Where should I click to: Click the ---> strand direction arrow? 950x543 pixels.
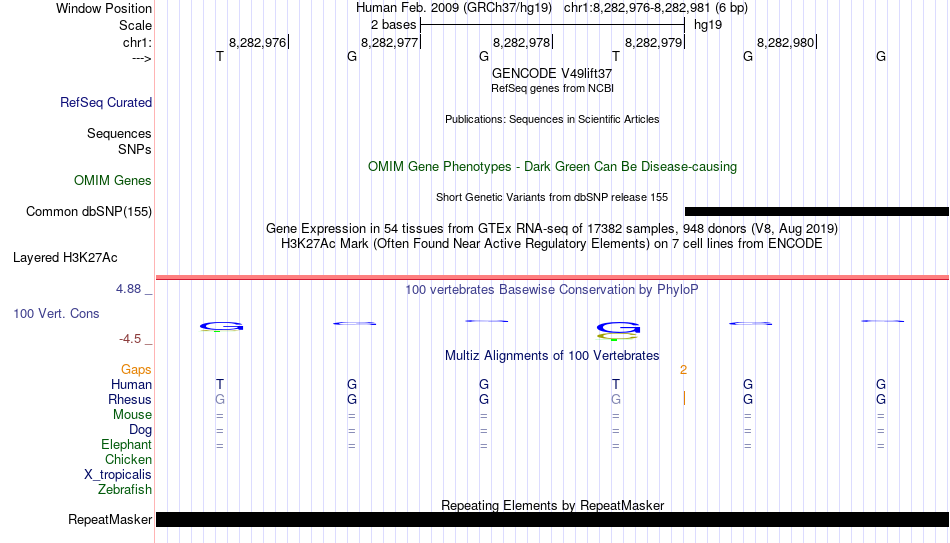click(x=142, y=58)
